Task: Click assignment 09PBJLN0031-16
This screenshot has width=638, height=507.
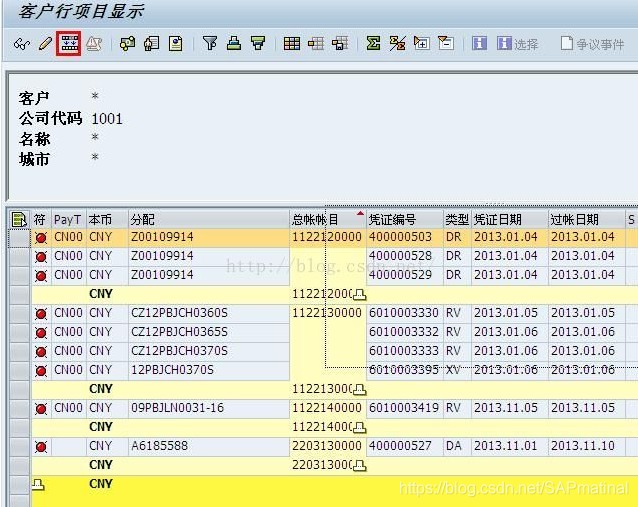Action: [x=177, y=408]
